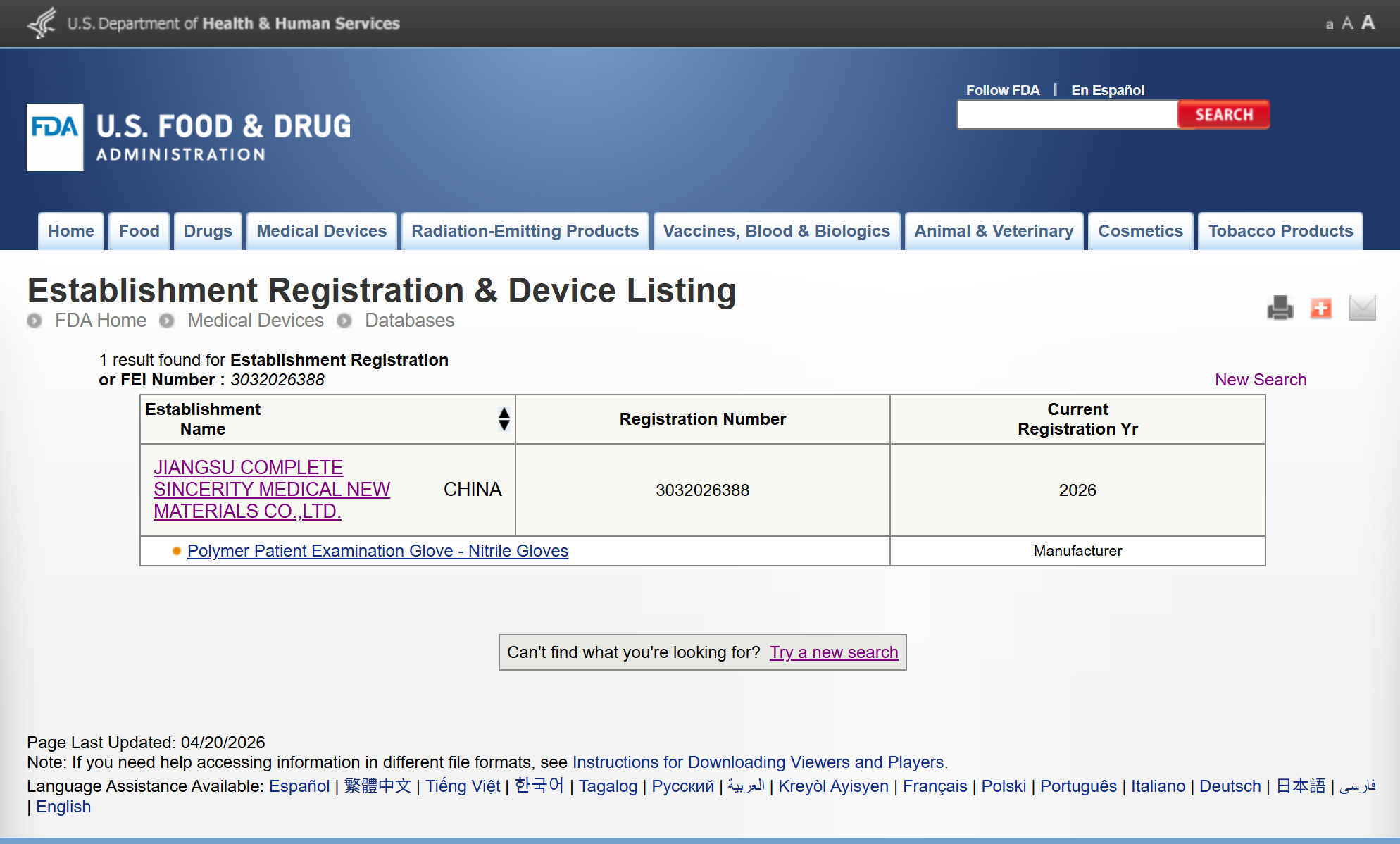Viewport: 1400px width, 844px height.
Task: Click the FDA logo box
Action: click(x=55, y=137)
